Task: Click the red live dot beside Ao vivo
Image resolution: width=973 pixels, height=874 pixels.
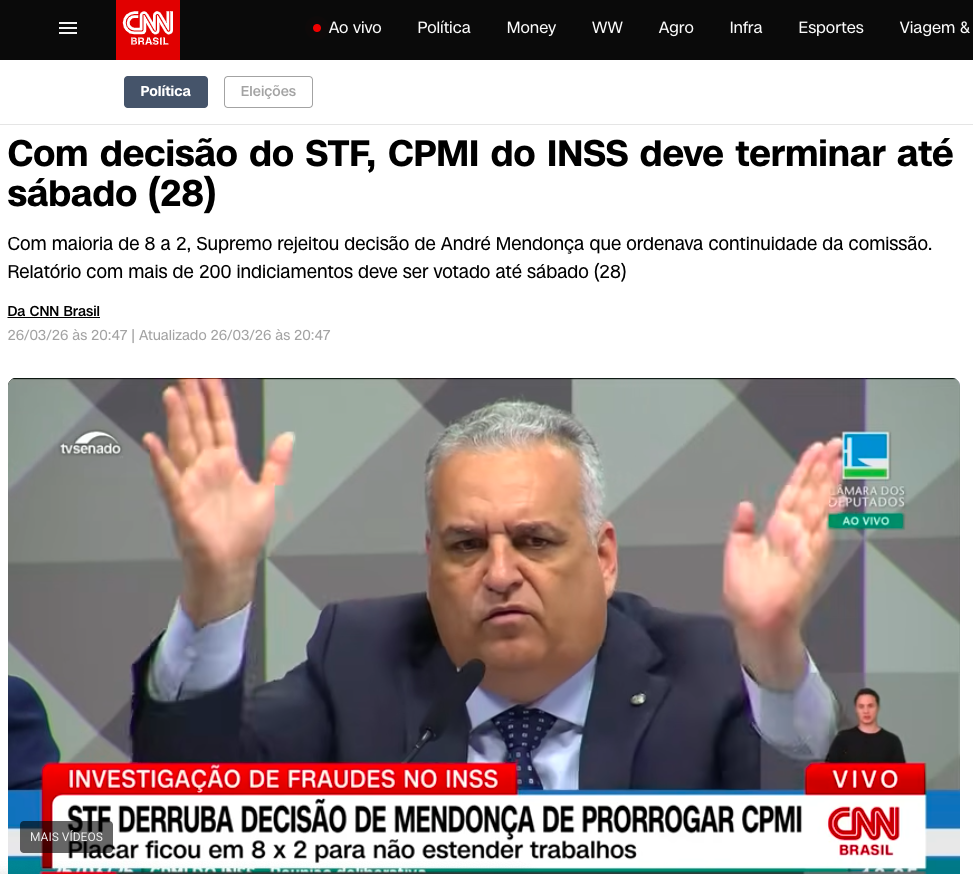Action: [x=316, y=28]
